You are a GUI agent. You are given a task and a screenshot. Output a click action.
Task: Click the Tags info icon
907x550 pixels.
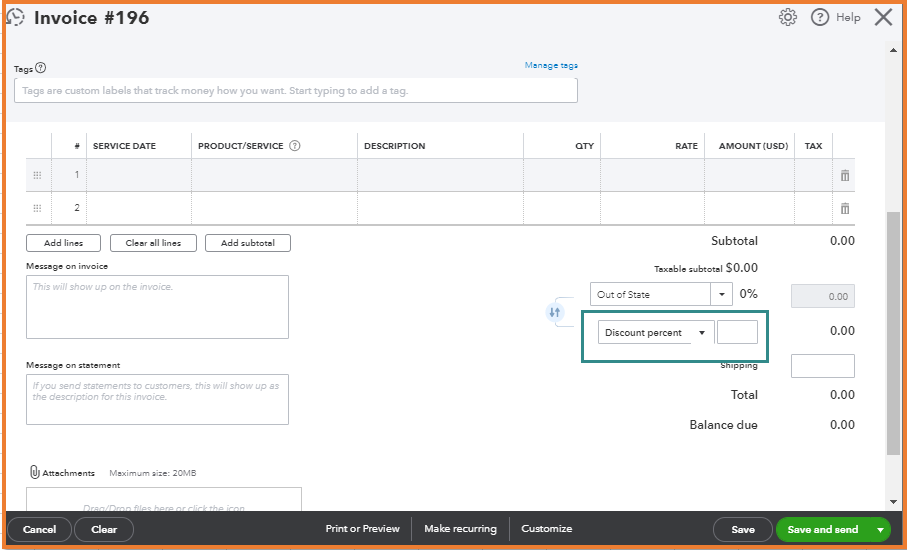coord(41,68)
